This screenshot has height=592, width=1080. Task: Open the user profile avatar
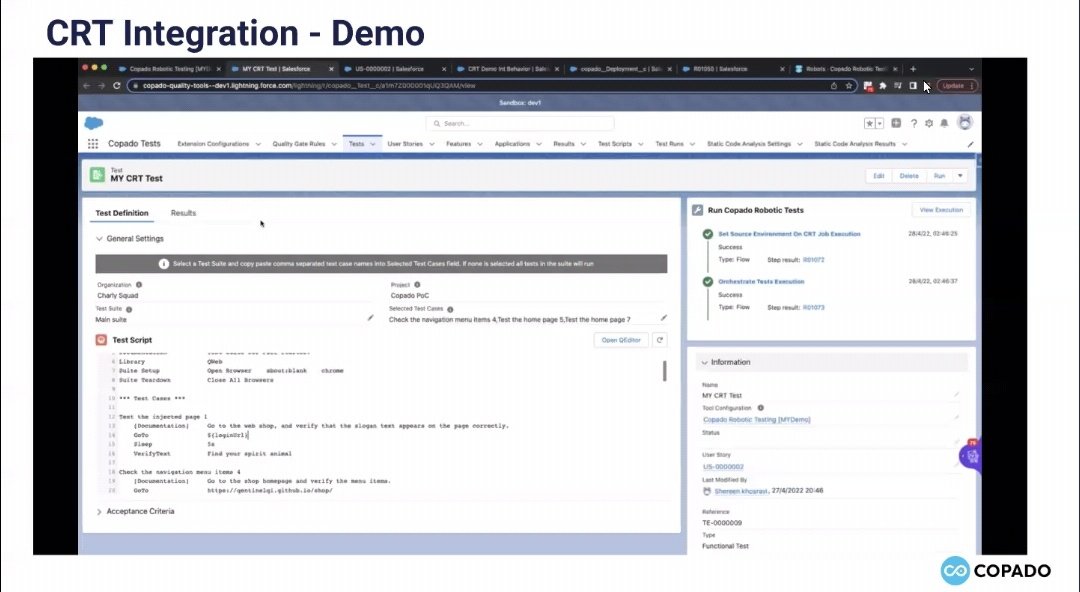click(965, 123)
